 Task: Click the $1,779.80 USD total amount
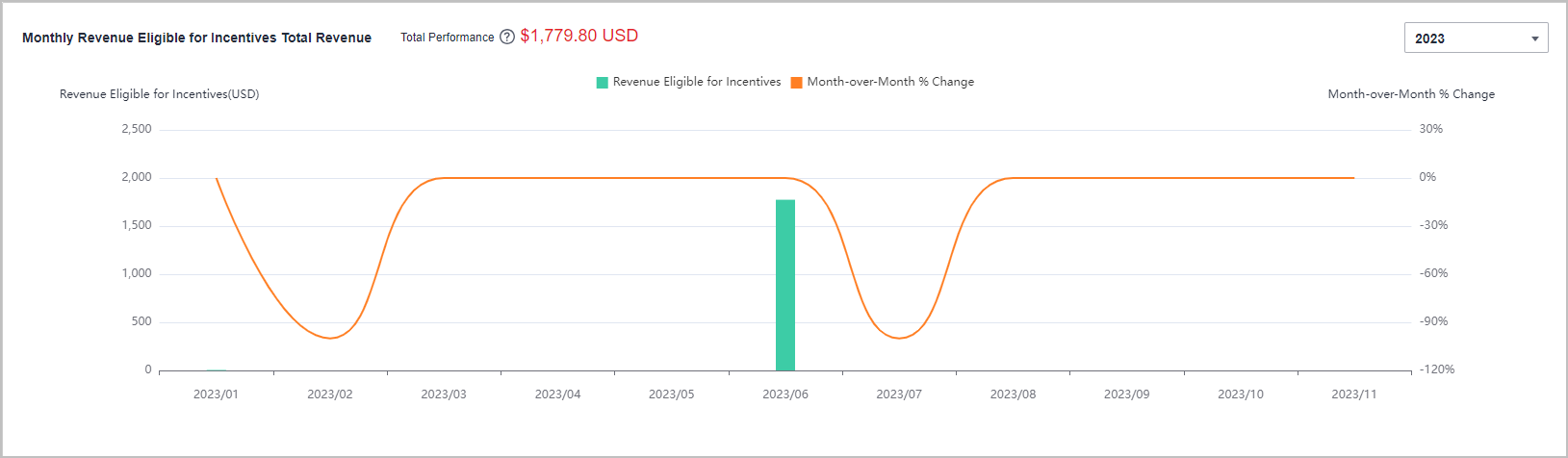pyautogui.click(x=578, y=36)
